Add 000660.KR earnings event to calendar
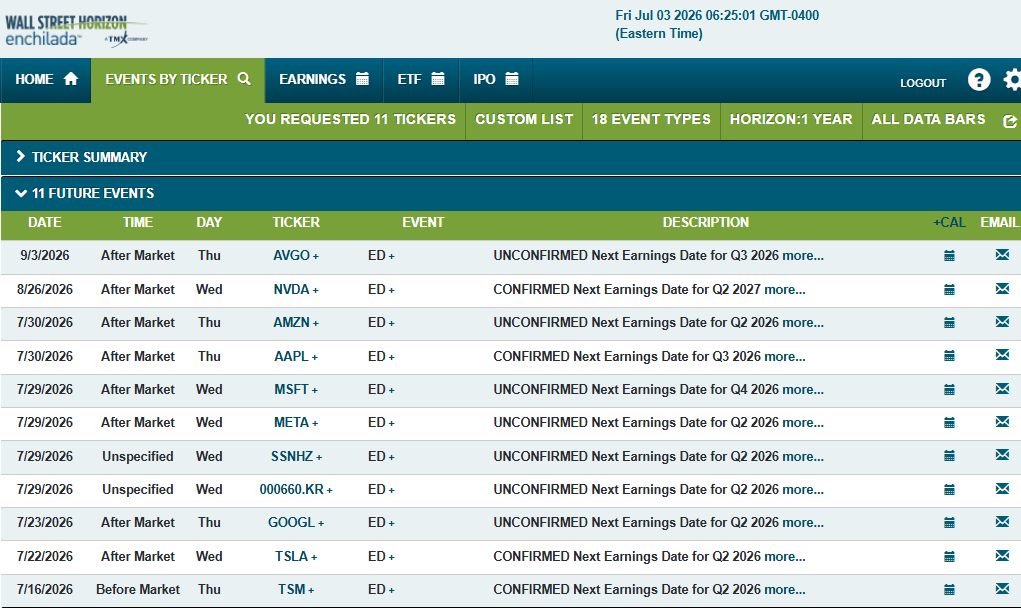Viewport: 1021px width, 608px height. click(949, 490)
